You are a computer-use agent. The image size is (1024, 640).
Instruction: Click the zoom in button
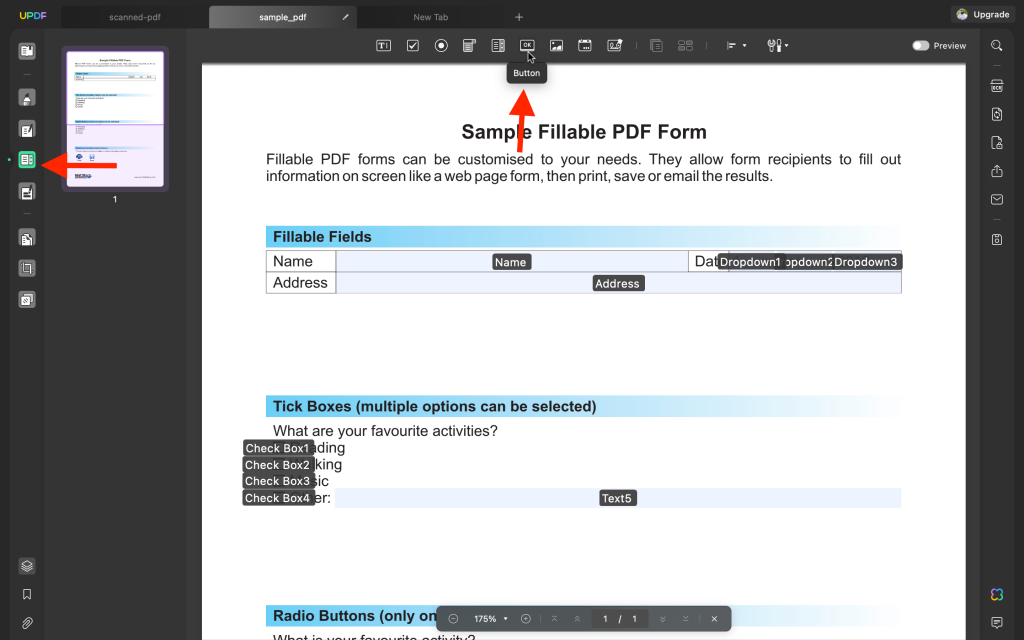pos(526,618)
